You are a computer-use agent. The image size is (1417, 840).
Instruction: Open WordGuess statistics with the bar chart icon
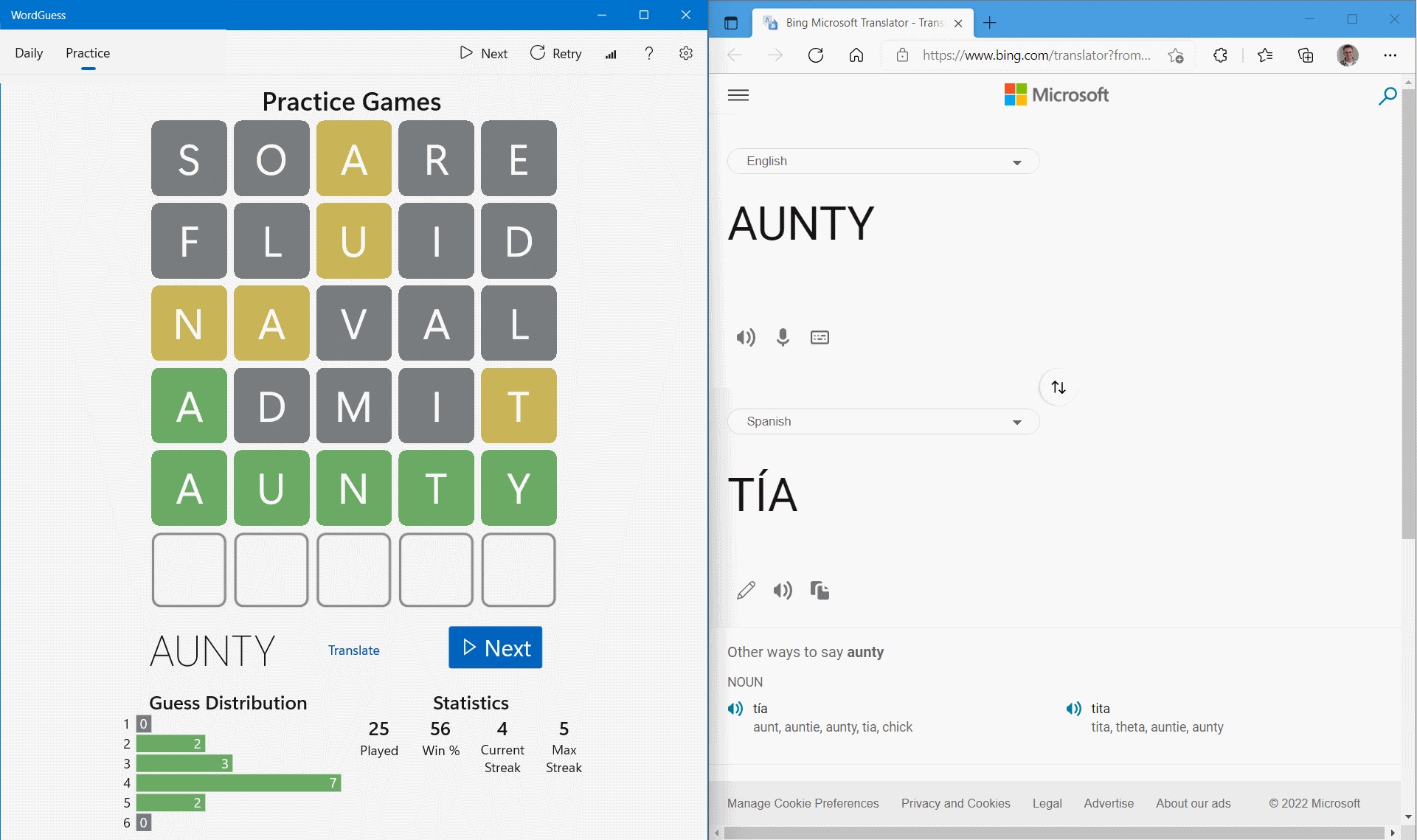(x=612, y=53)
